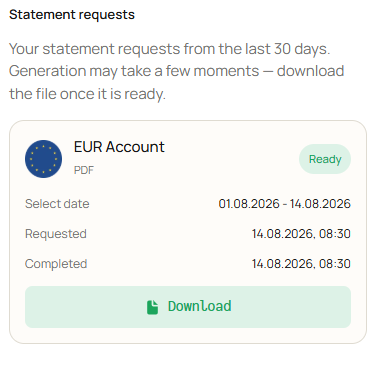Download the EUR Account statement
Screen dimensions: 376x383
pyautogui.click(x=188, y=307)
